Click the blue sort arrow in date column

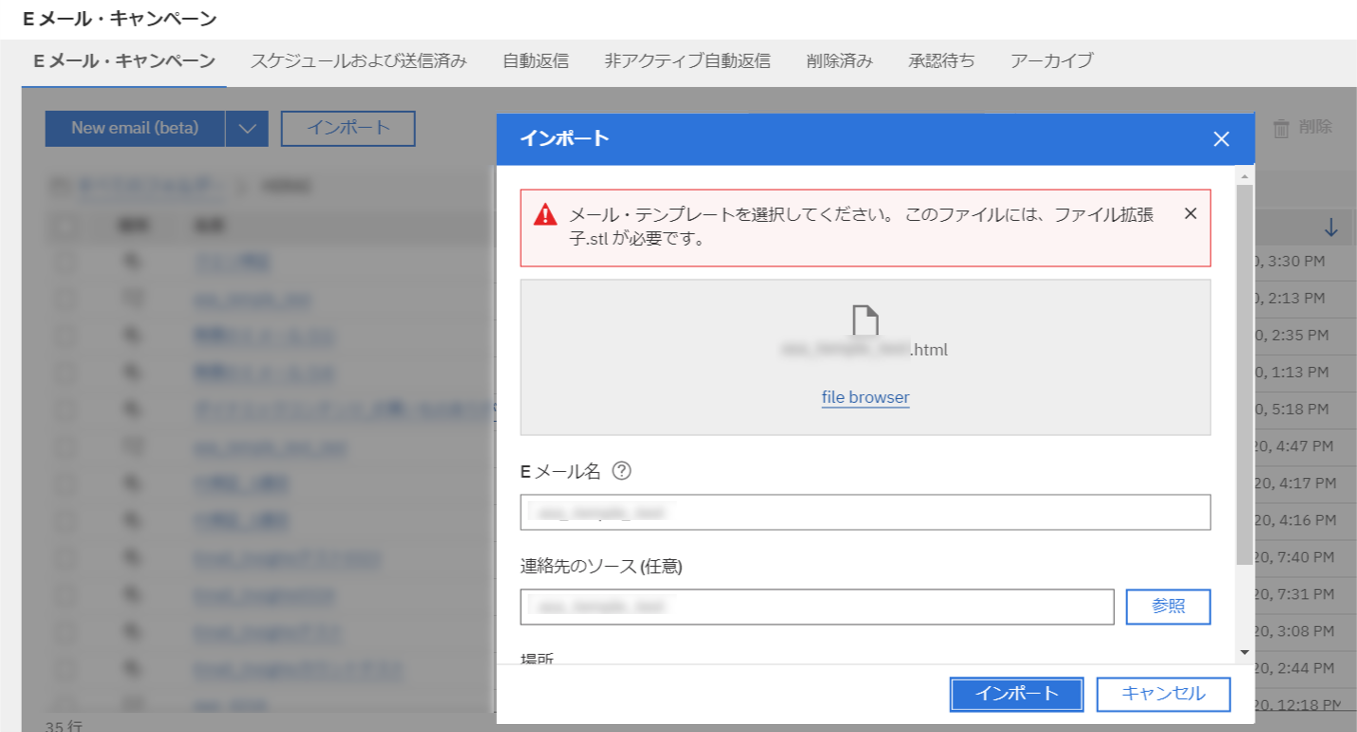click(x=1330, y=228)
